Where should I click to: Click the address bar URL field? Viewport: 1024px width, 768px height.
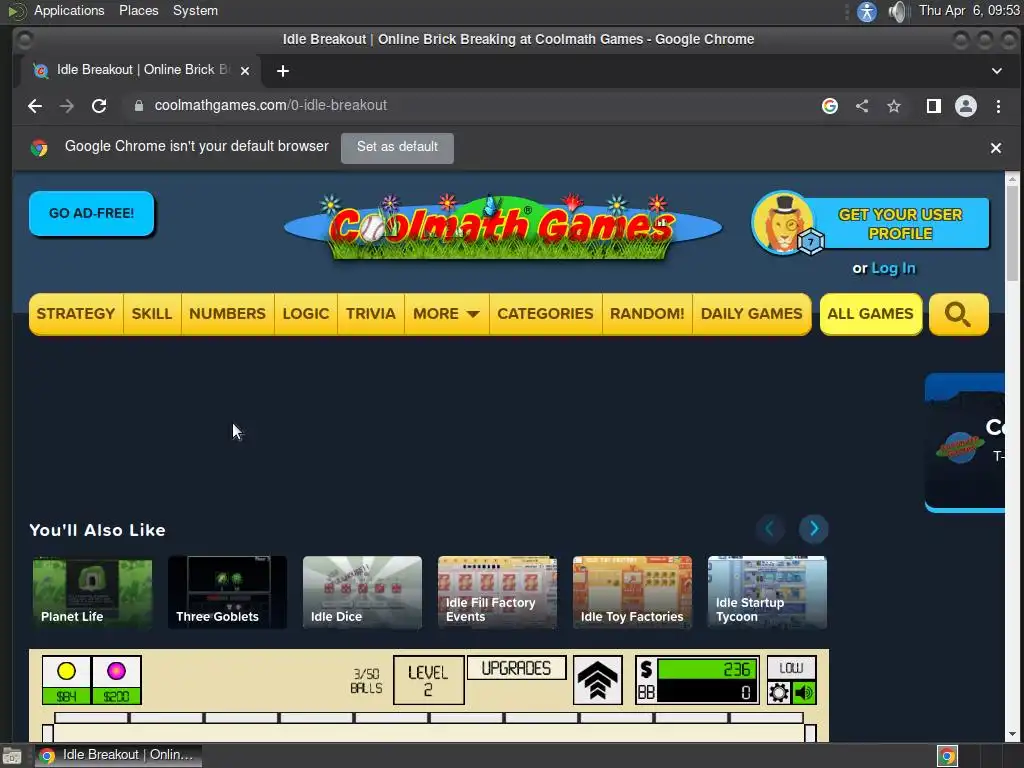coord(470,106)
